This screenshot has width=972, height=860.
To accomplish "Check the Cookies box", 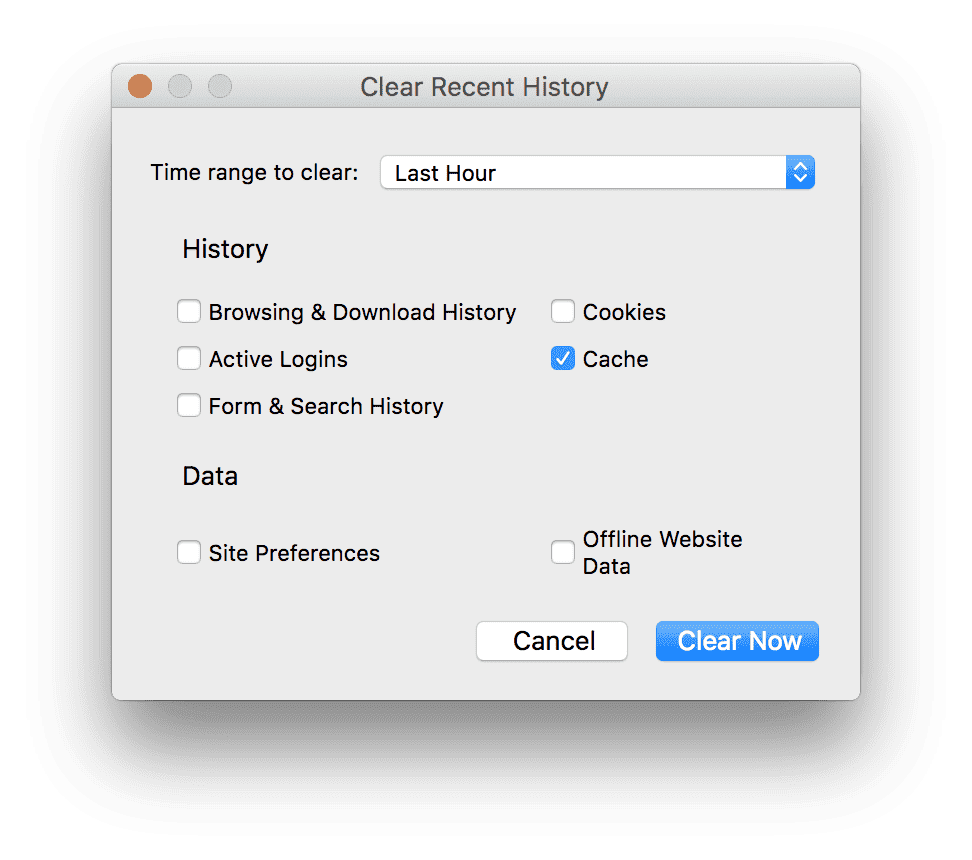I will [562, 311].
